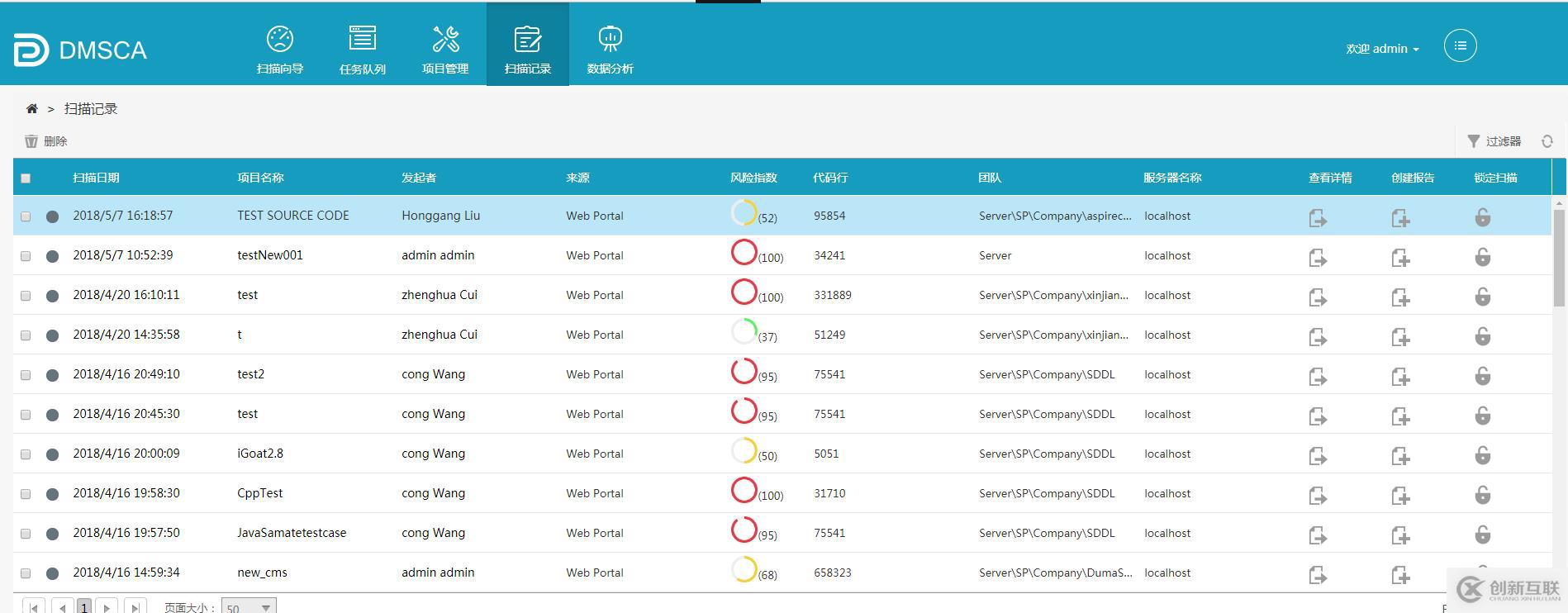This screenshot has height=613, width=1568.
Task: Click the risk gauge showing (68)
Action: [744, 569]
